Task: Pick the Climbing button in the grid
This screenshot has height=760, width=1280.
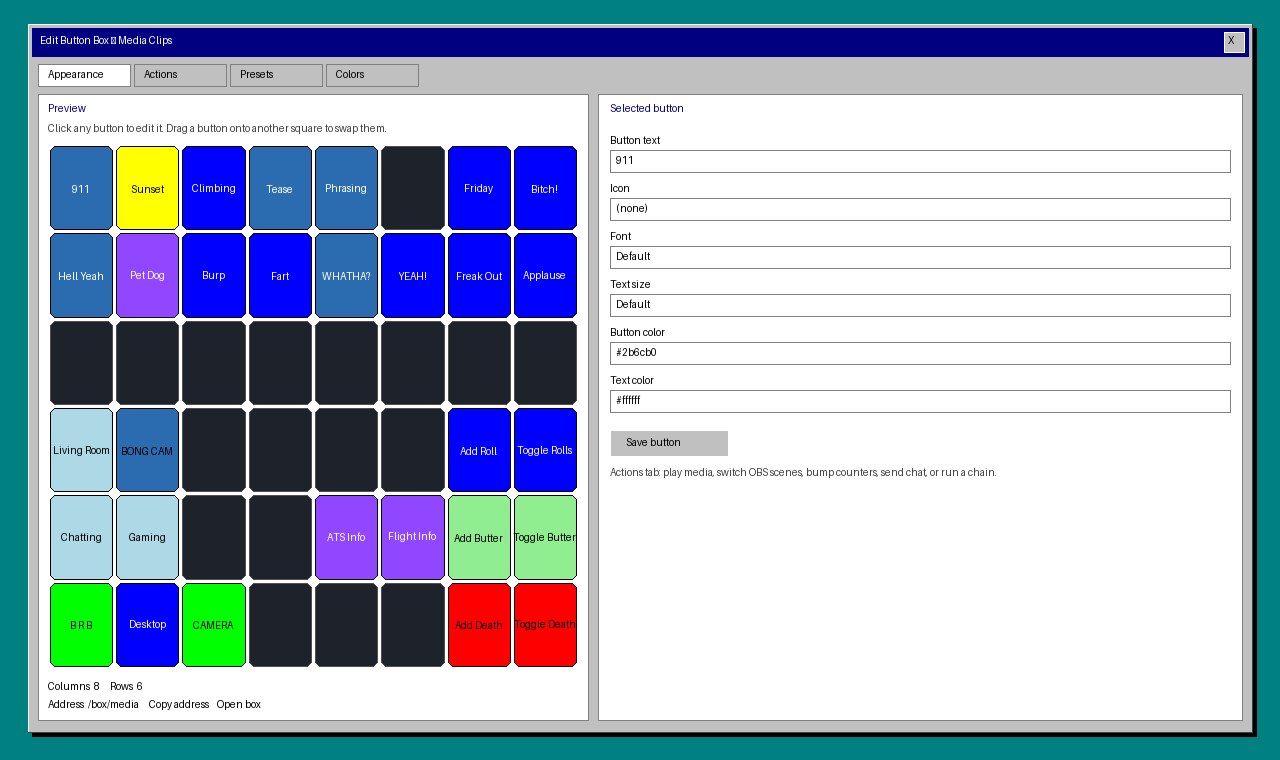Action: pyautogui.click(x=214, y=188)
